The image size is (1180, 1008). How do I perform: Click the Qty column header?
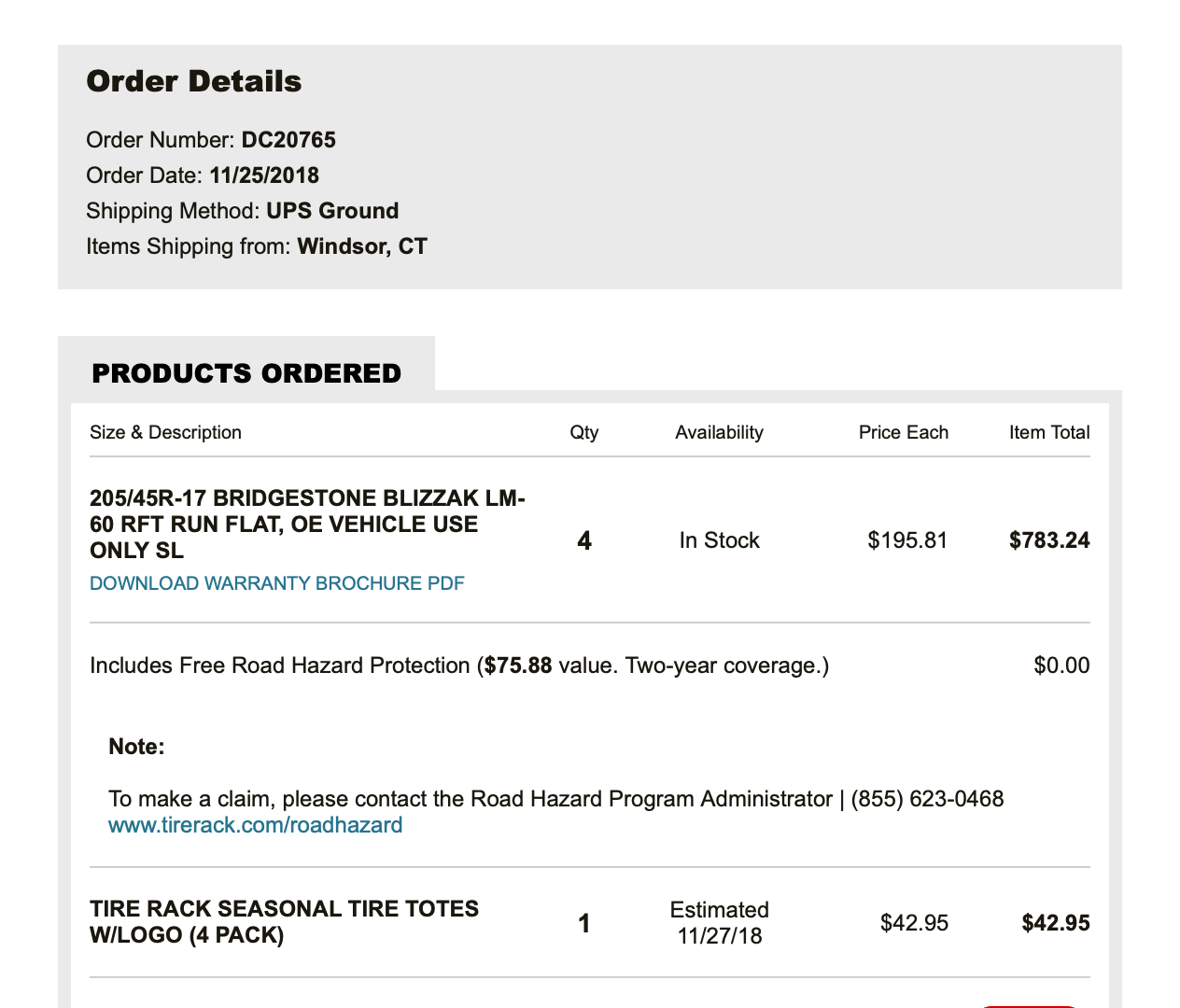584,432
